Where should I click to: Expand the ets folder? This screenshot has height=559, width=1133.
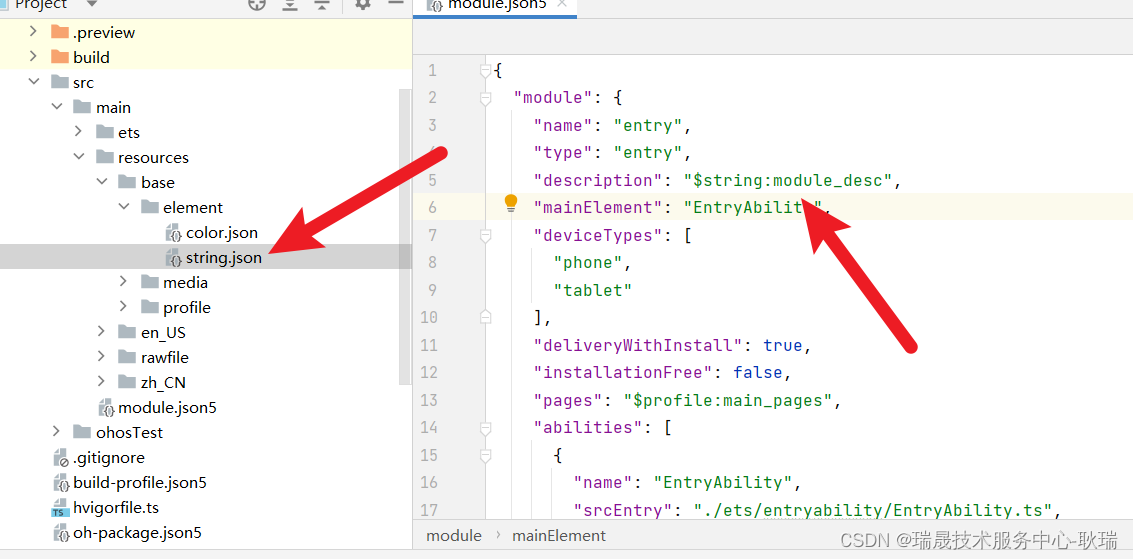point(79,132)
